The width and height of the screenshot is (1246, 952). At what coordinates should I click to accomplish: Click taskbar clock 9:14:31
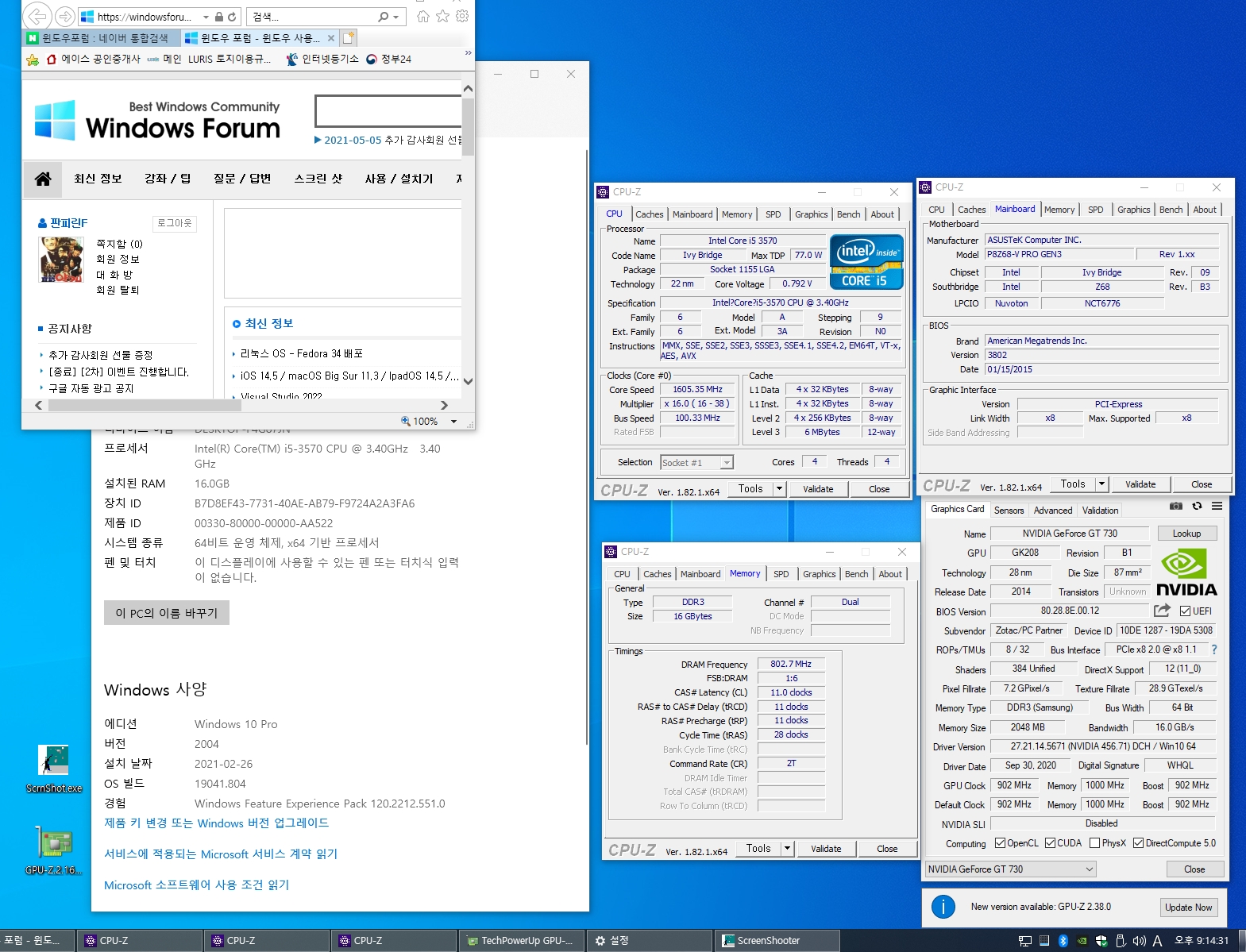tap(1202, 941)
